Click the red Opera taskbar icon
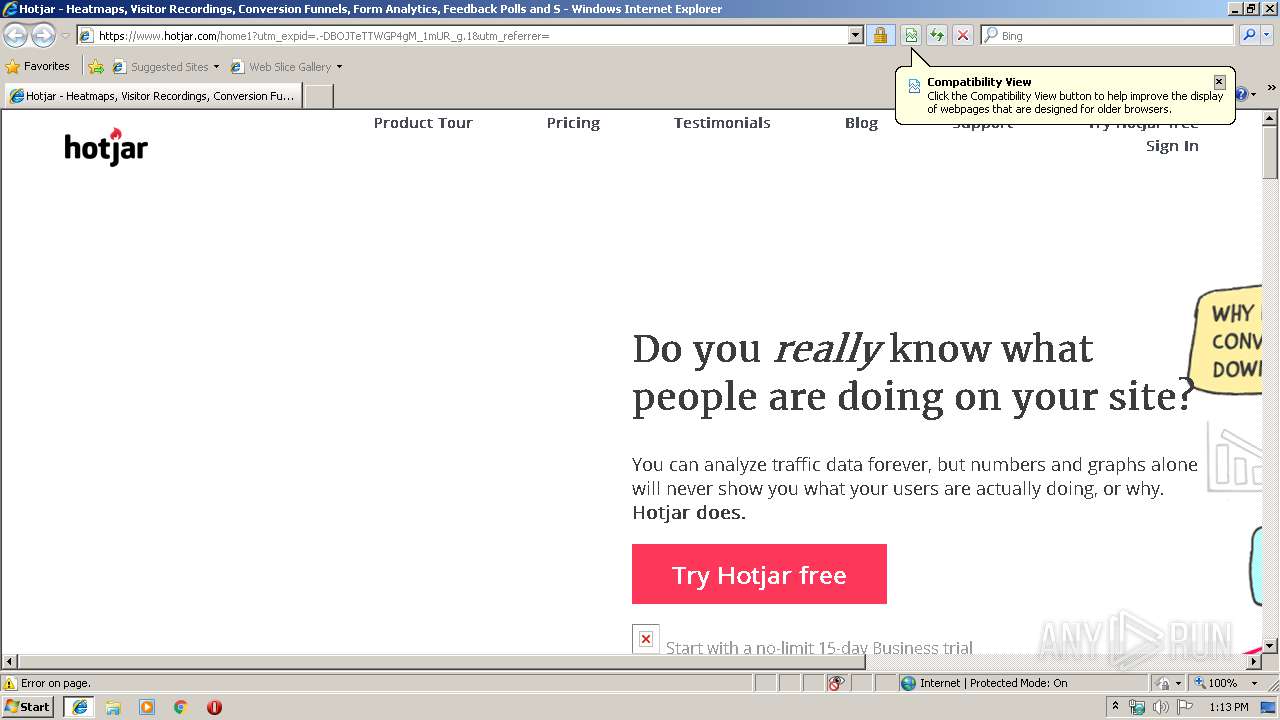This screenshot has width=1280, height=720. (x=214, y=707)
